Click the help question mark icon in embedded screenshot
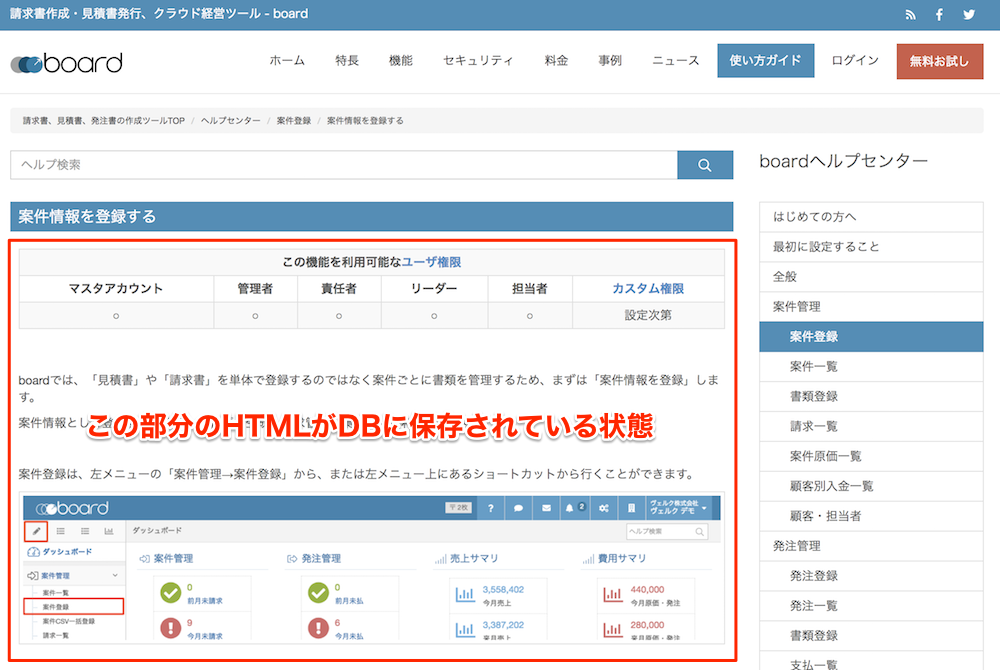 tap(490, 508)
